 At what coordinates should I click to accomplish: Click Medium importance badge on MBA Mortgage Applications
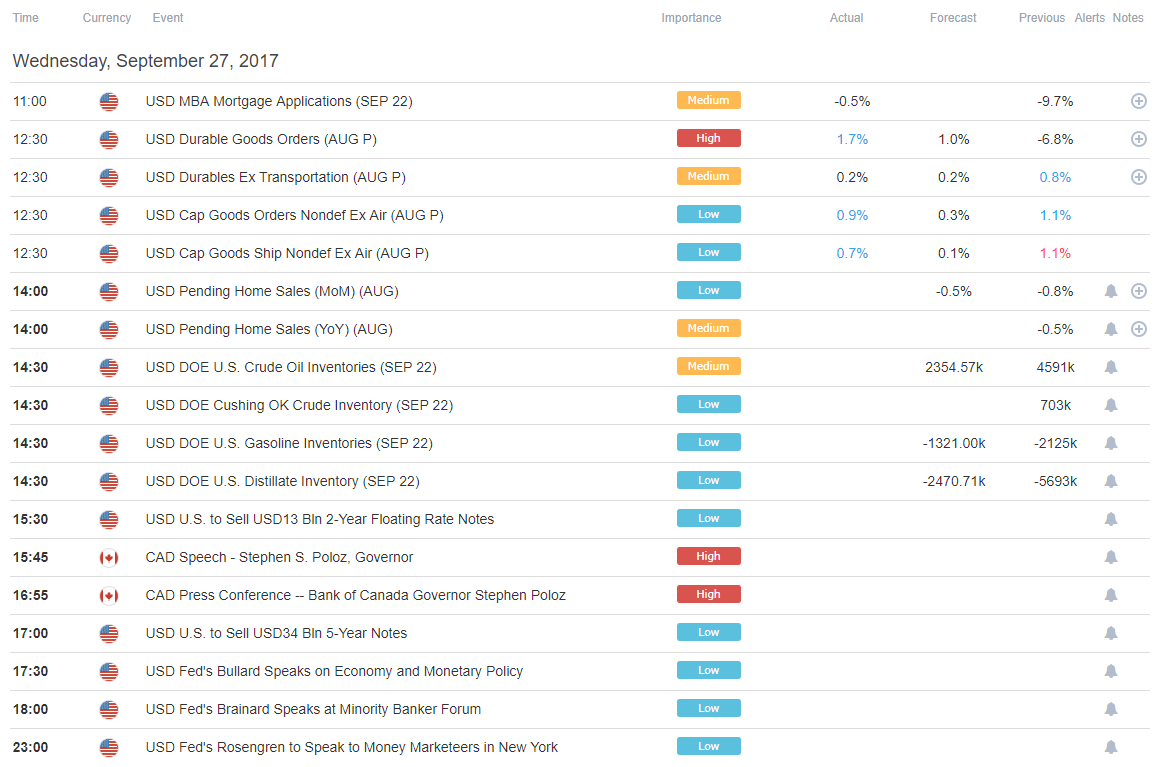point(708,100)
